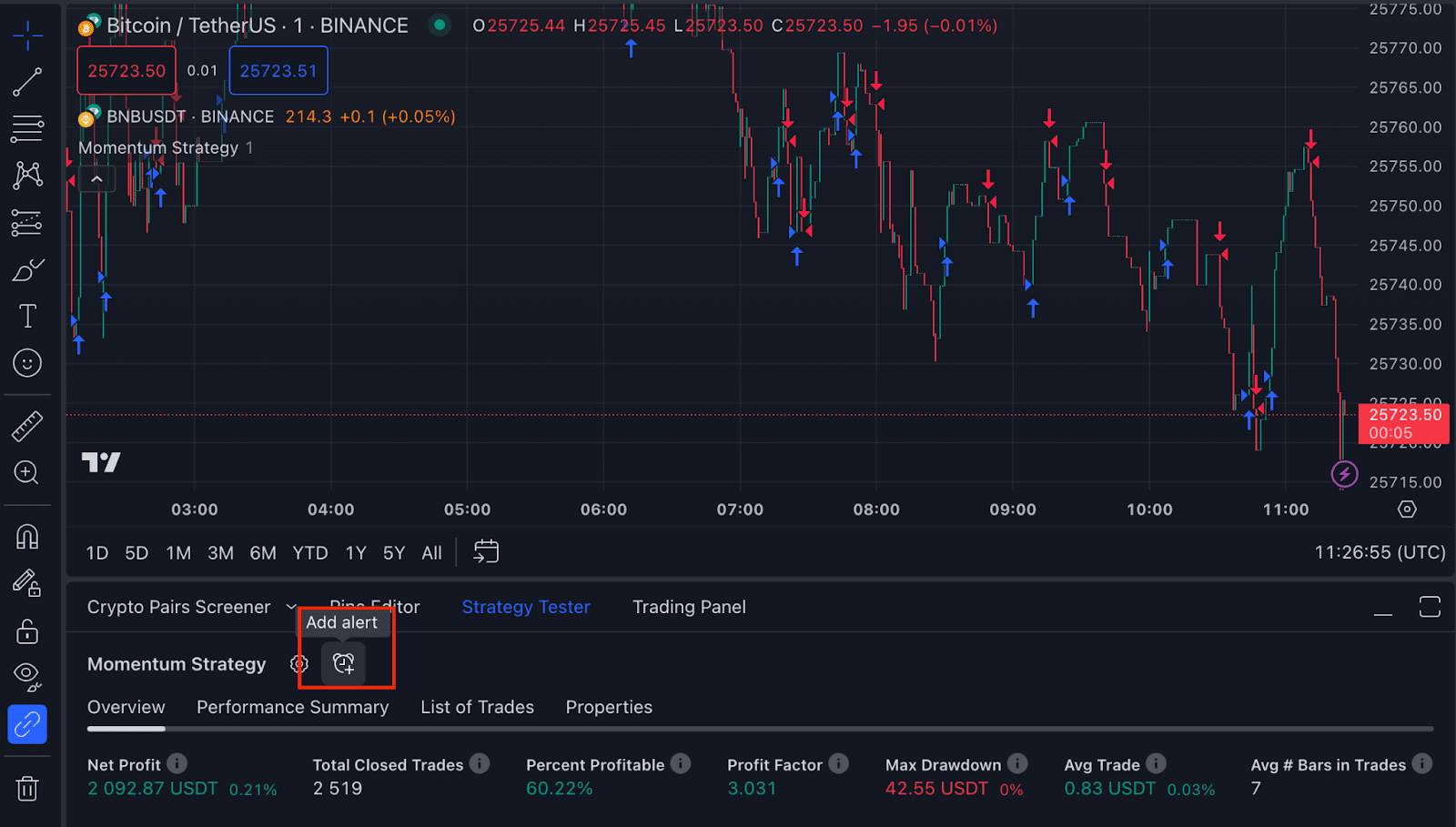Select the trend line drawing tool
This screenshot has width=1456, height=827.
(27, 82)
